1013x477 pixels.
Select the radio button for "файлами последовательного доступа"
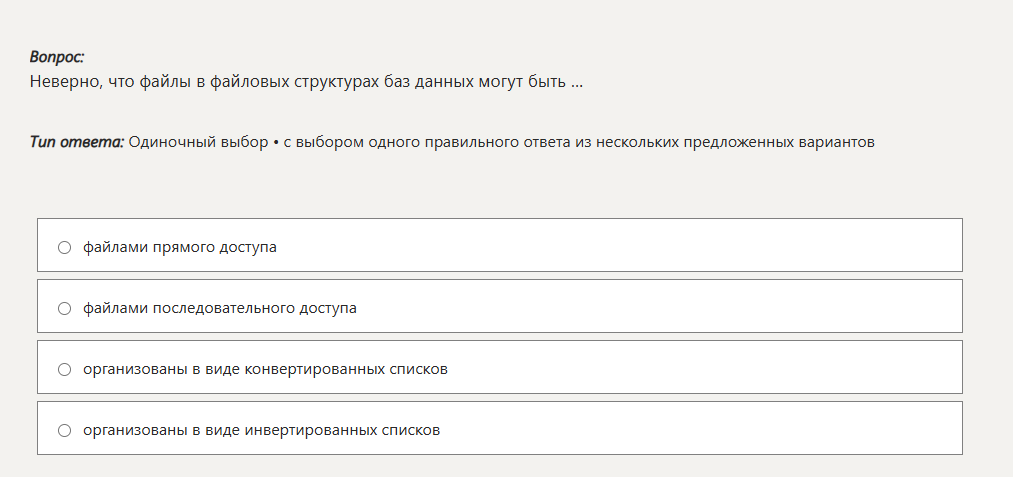click(65, 308)
